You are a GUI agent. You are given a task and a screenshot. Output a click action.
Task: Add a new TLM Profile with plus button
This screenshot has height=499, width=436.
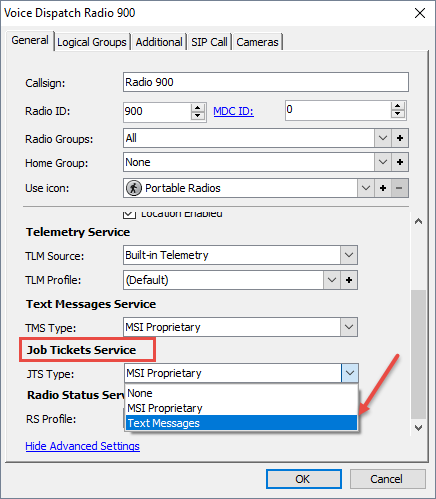tap(349, 280)
